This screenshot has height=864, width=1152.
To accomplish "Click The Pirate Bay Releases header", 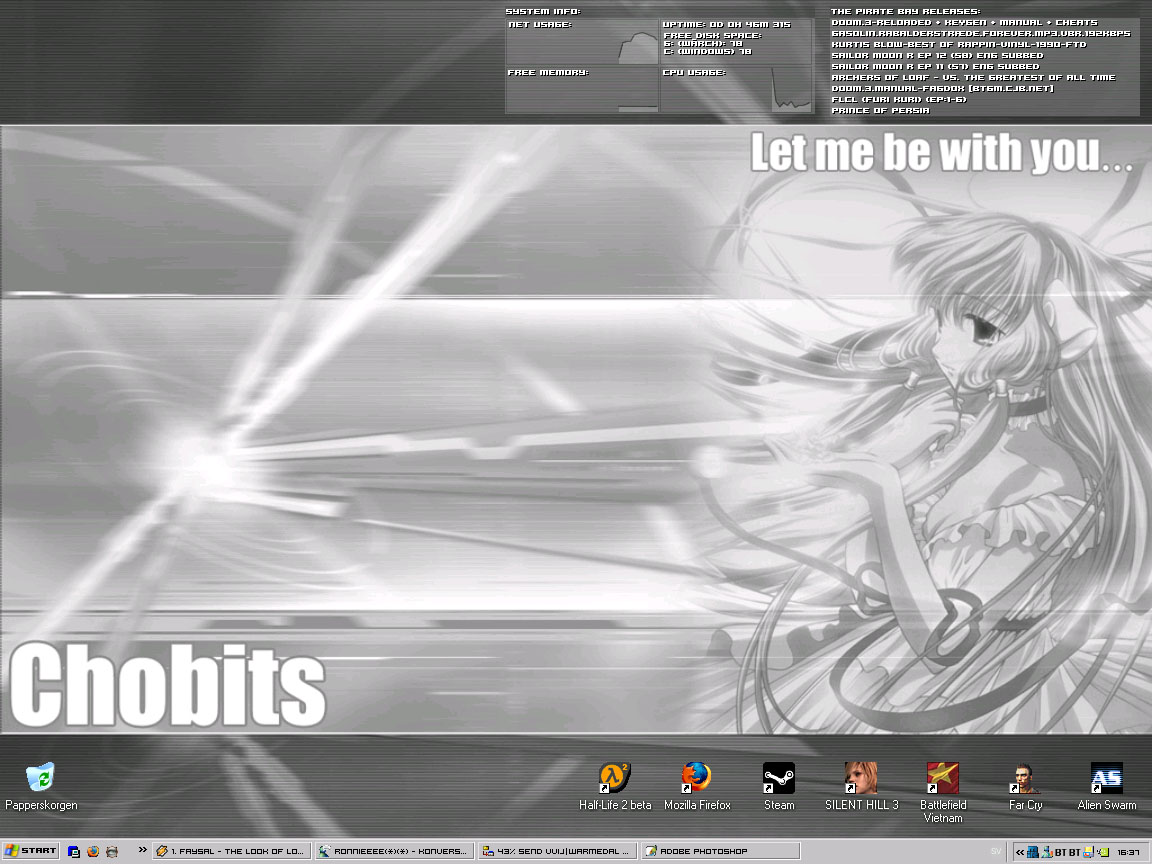I will pyautogui.click(x=905, y=12).
